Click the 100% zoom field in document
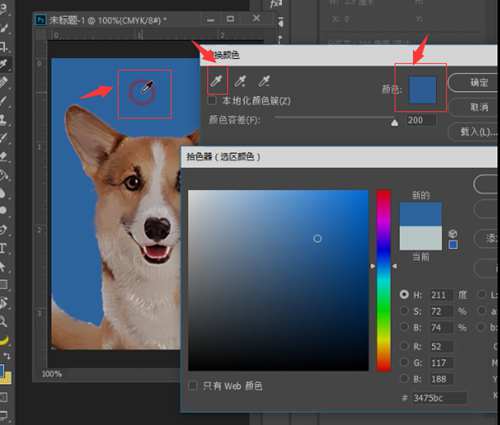Viewport: 500px width, 425px height. click(51, 374)
